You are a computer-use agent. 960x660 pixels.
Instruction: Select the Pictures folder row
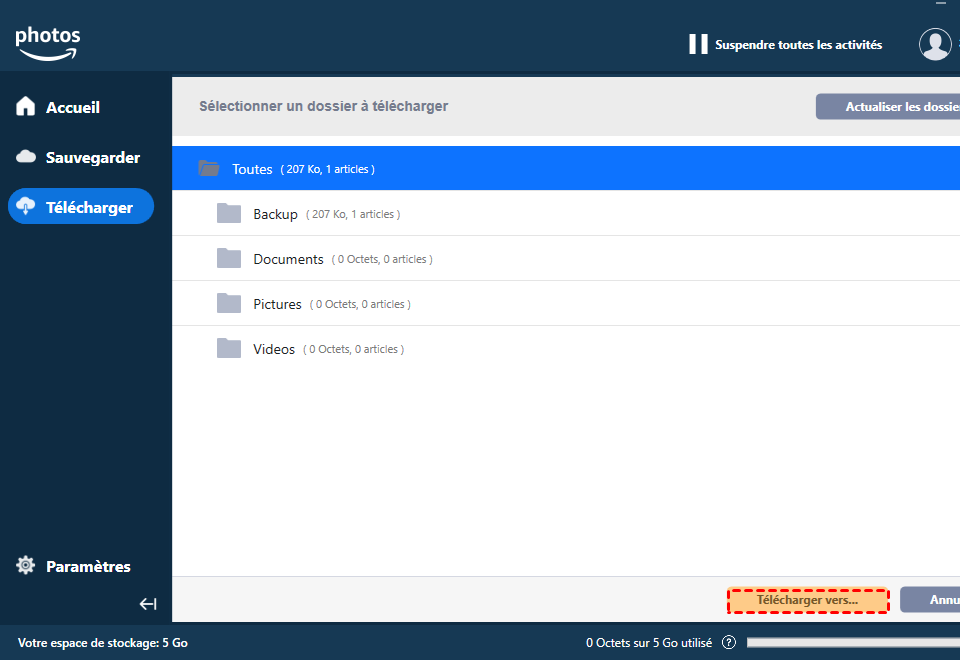(x=566, y=303)
